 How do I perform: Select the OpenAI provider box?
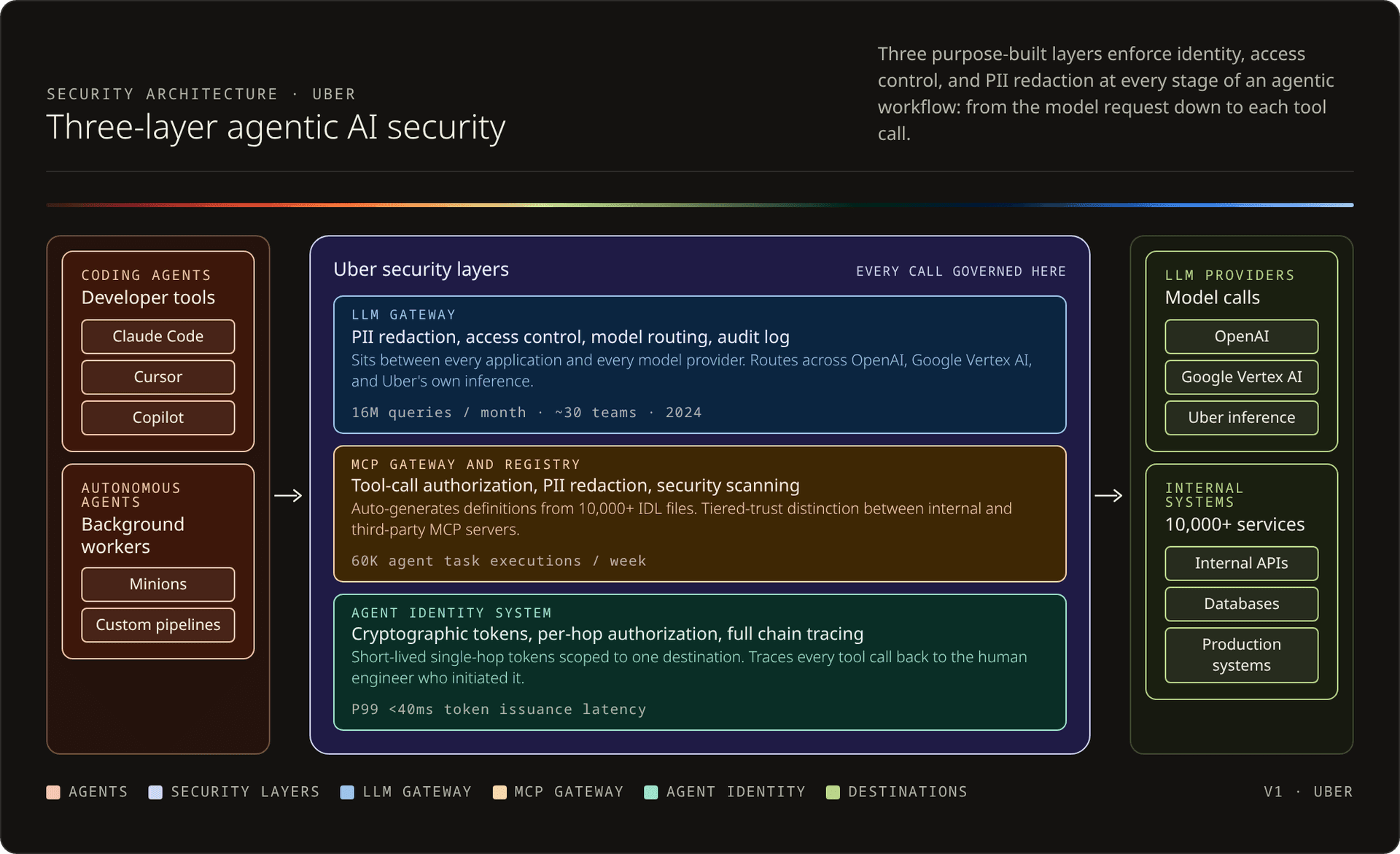coord(1241,336)
